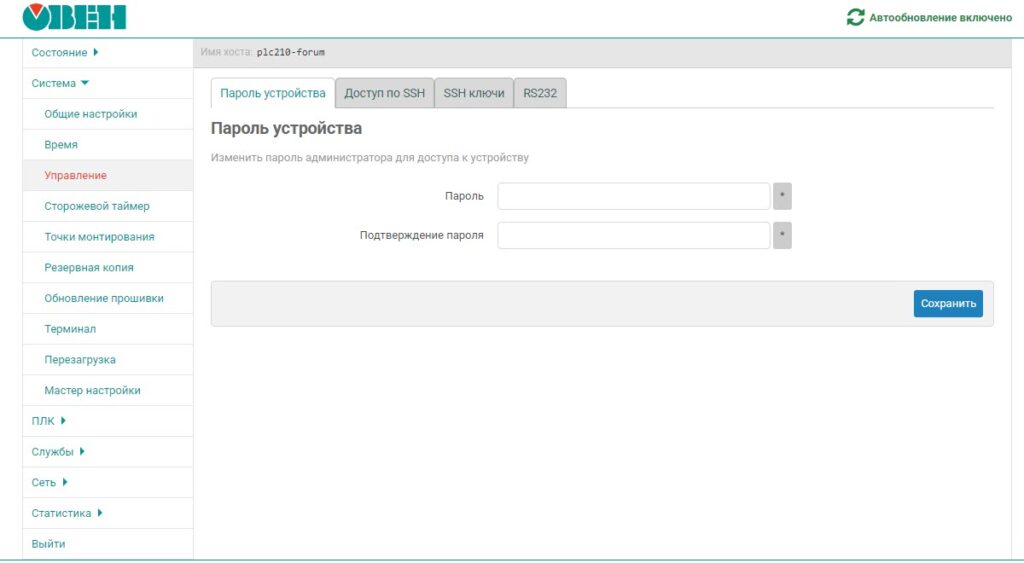Toggle Автообновление включено status

940,17
